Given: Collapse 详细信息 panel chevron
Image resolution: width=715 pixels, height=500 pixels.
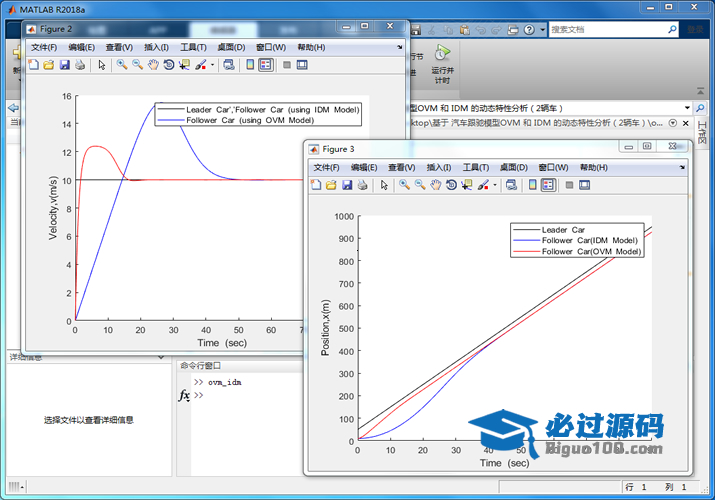Looking at the screenshot, I should (161, 357).
